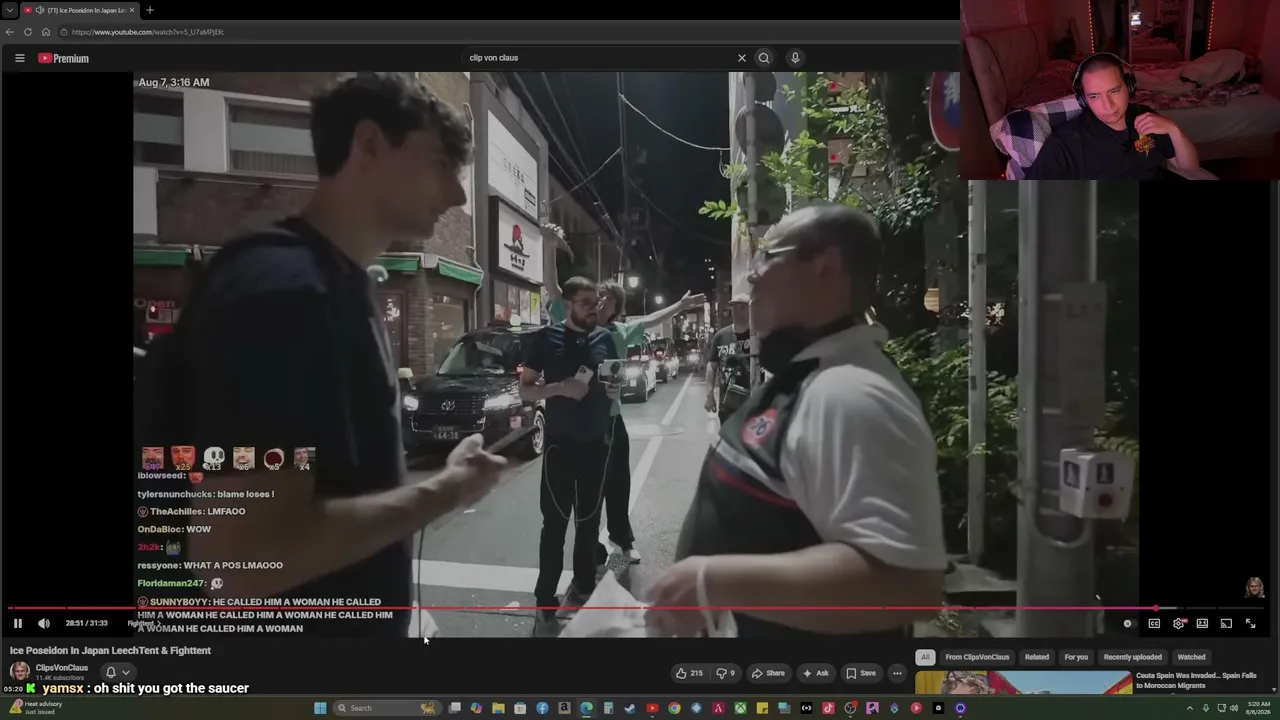Show hidden system tray icons
1280x720 pixels.
click(1189, 708)
